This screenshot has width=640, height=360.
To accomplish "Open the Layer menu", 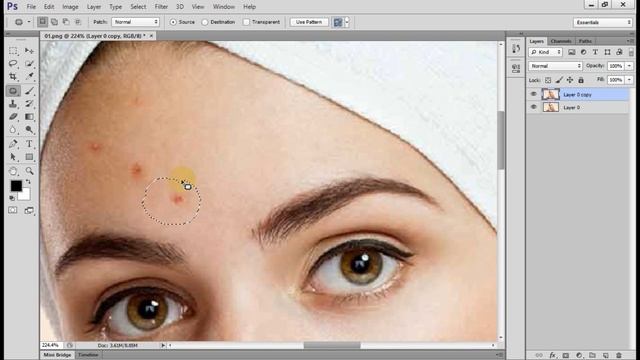I will click(x=94, y=7).
